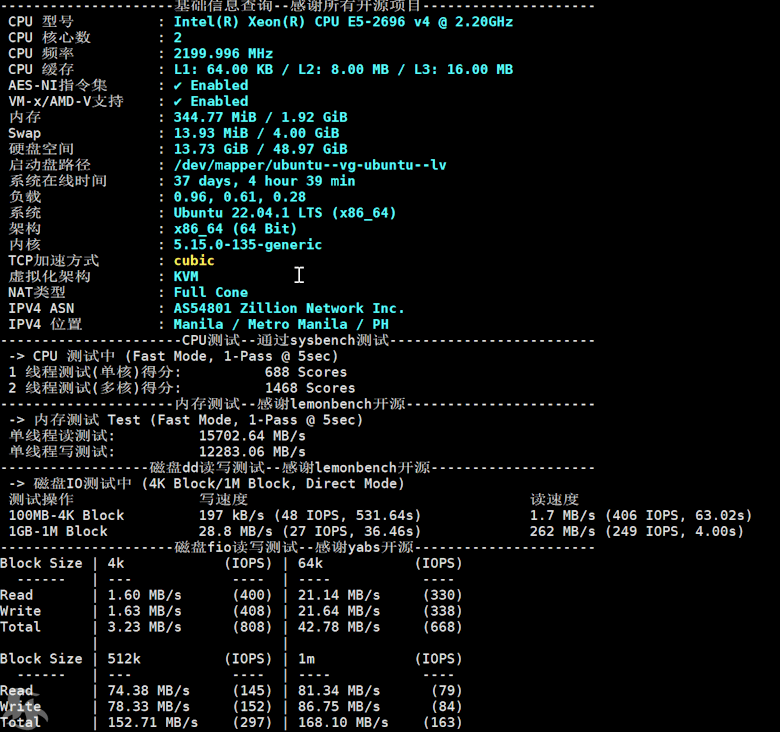This screenshot has height=732, width=780.
Task: Select the CPU frequency value 2199.996 MHz
Action: pos(223,53)
